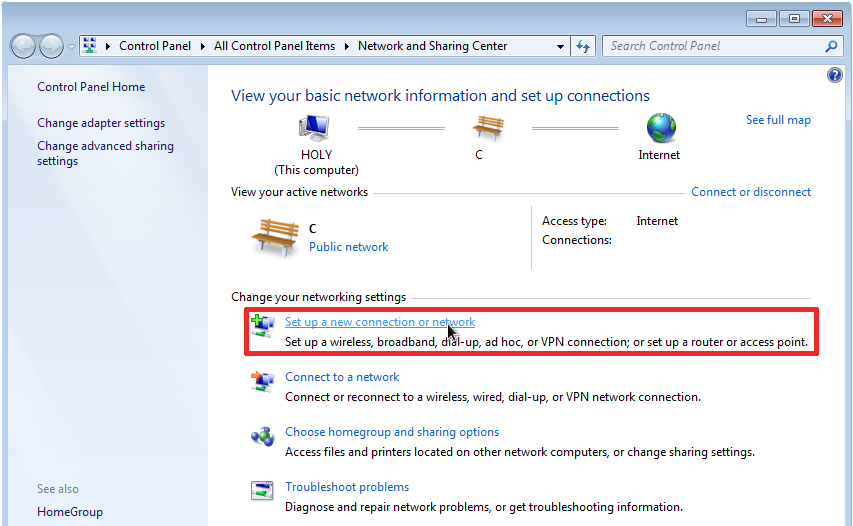Go to Control Panel Home

point(91,87)
